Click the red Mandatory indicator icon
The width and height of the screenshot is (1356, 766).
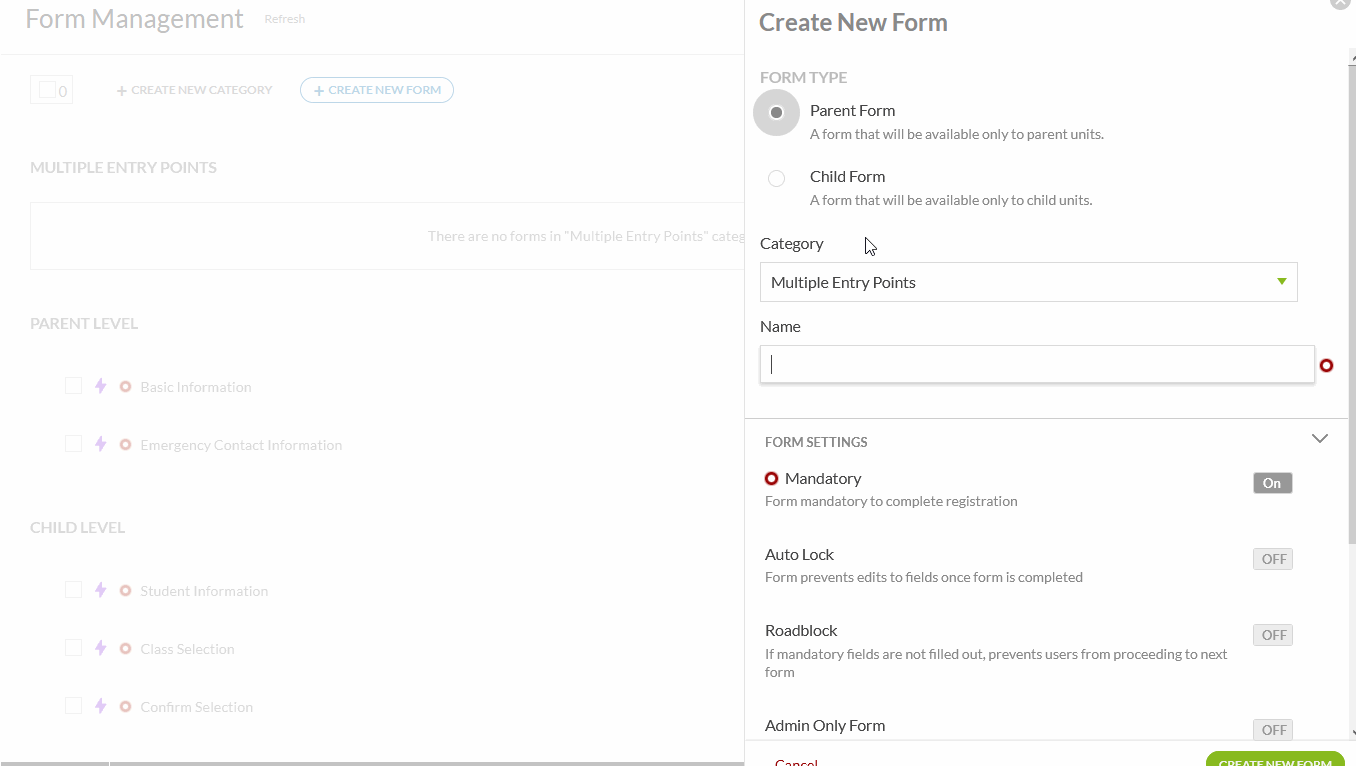[771, 479]
